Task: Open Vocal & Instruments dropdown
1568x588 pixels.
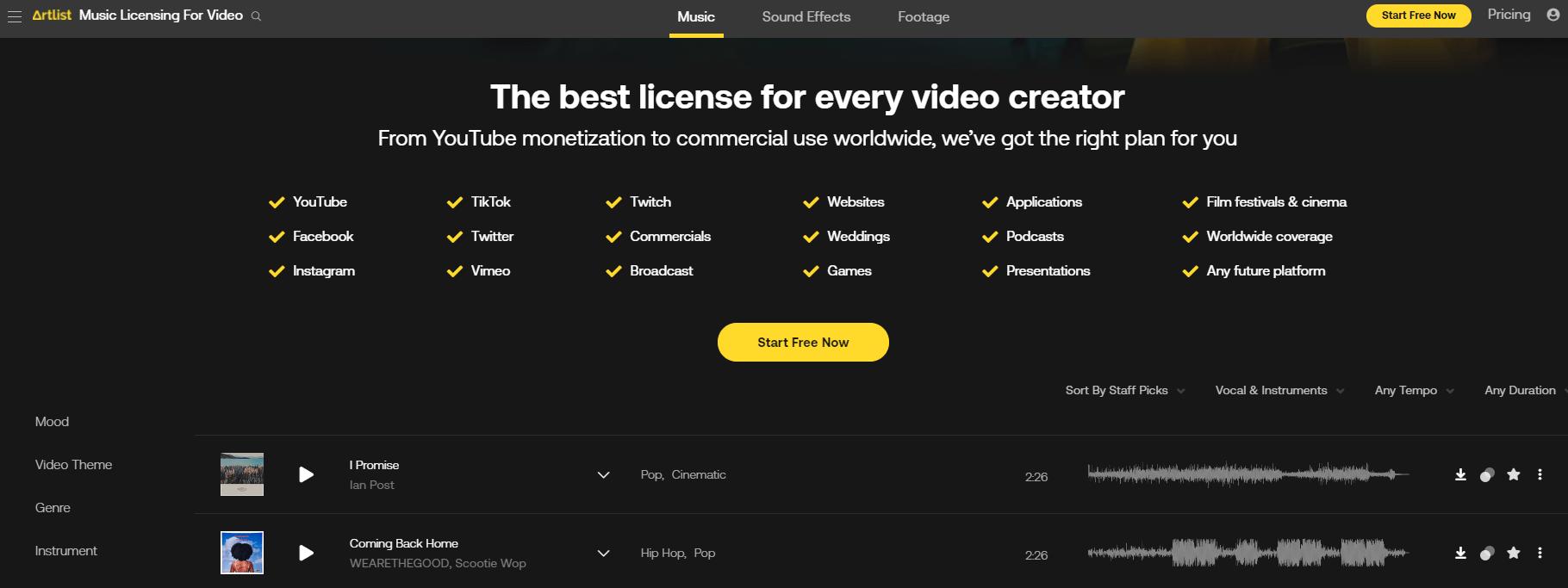Action: 1279,390
